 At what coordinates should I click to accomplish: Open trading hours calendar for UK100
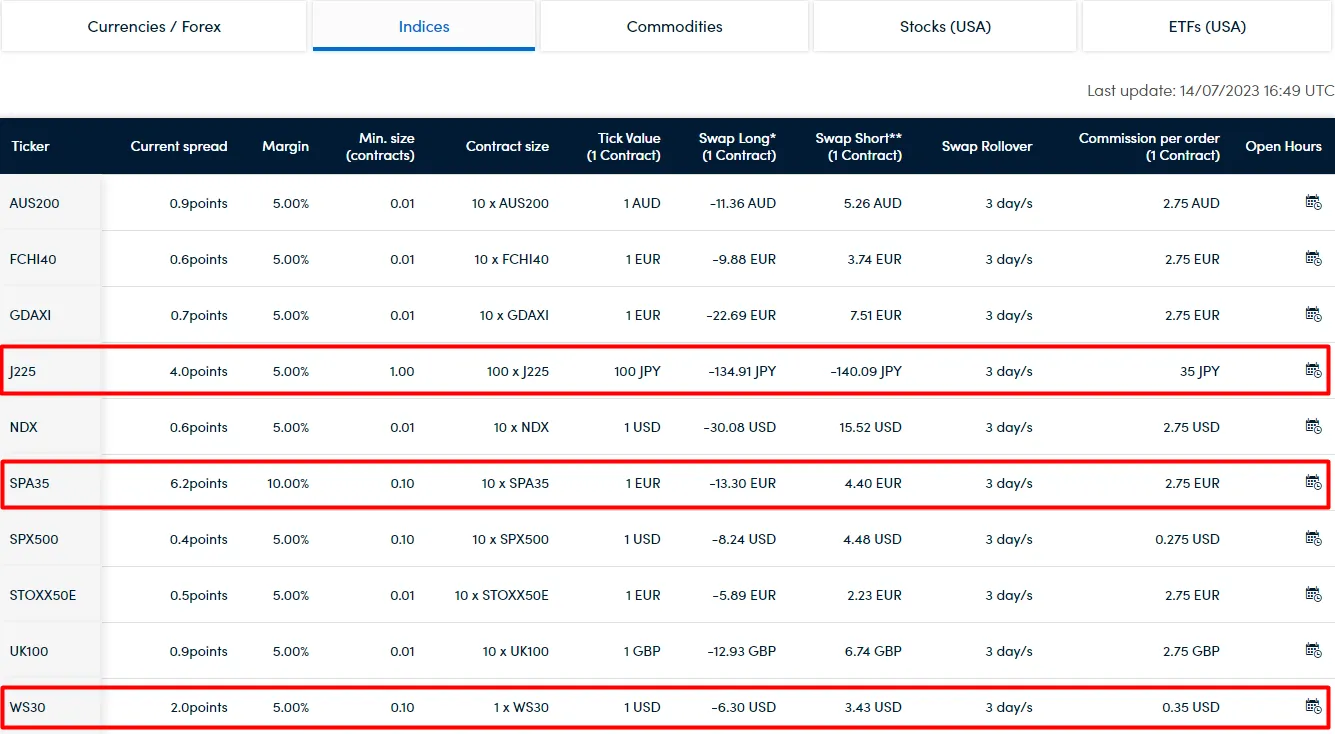click(1313, 650)
